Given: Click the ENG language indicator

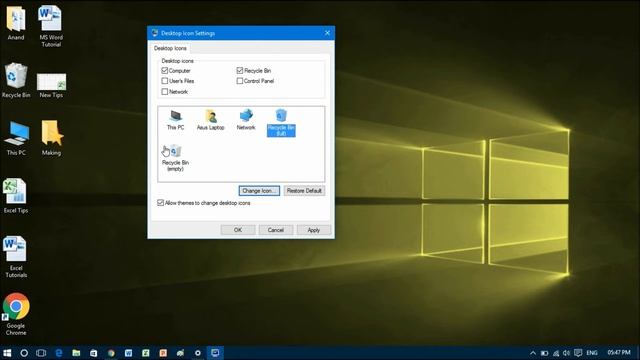Looking at the screenshot, I should click(x=592, y=353).
